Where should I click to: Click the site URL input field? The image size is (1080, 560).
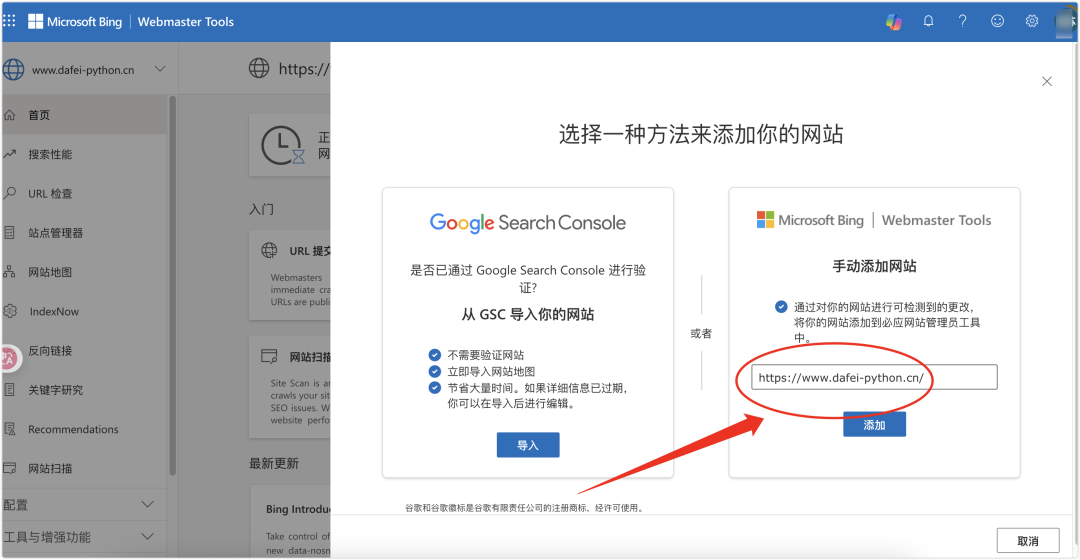pyautogui.click(x=874, y=377)
